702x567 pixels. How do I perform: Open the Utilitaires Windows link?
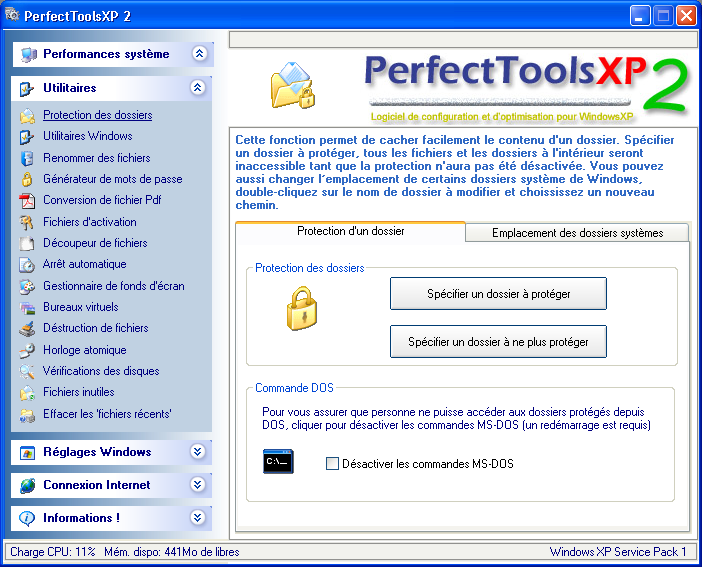tap(88, 136)
